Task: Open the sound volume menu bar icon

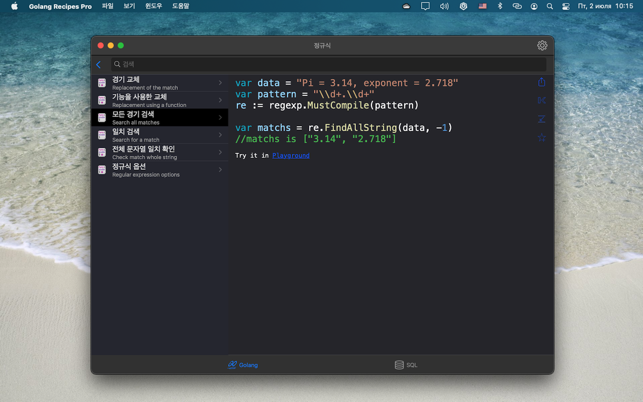Action: (444, 6)
